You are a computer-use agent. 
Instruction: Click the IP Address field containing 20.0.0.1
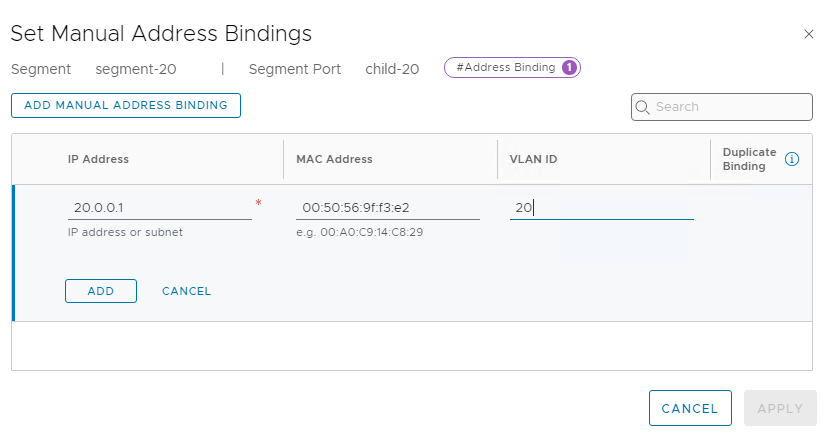tap(159, 207)
